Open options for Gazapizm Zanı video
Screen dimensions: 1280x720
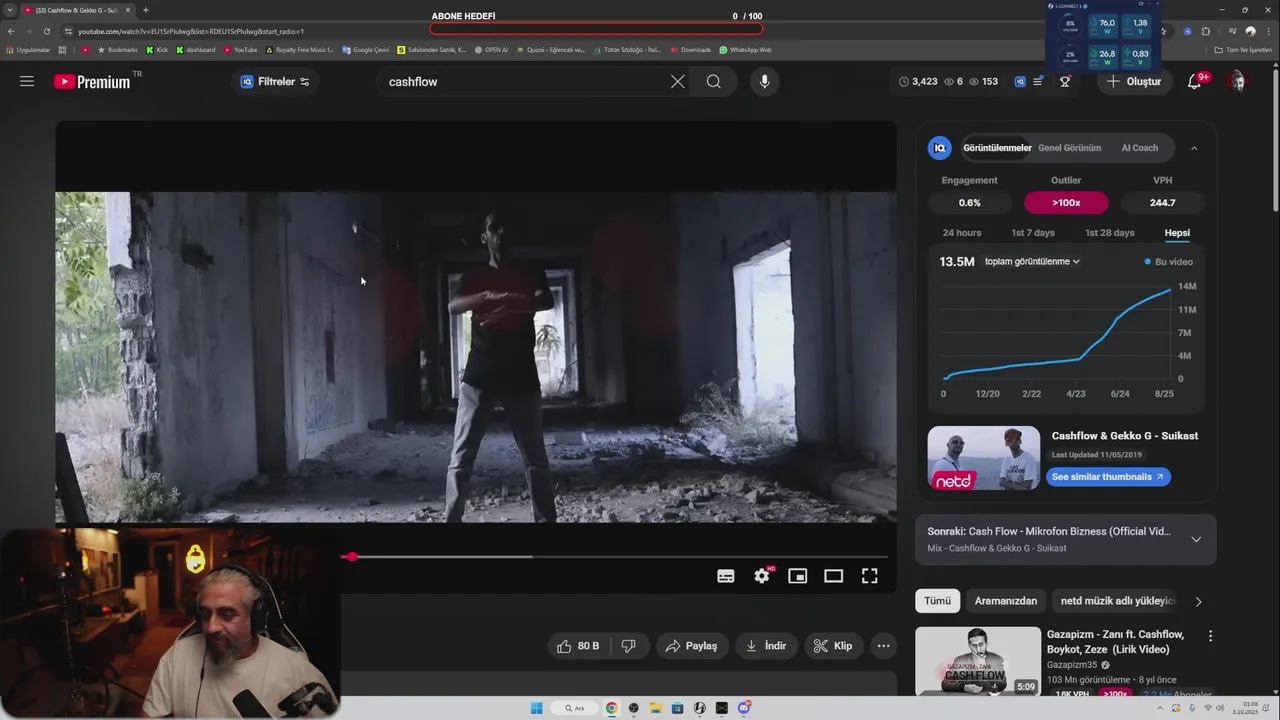click(x=1210, y=636)
